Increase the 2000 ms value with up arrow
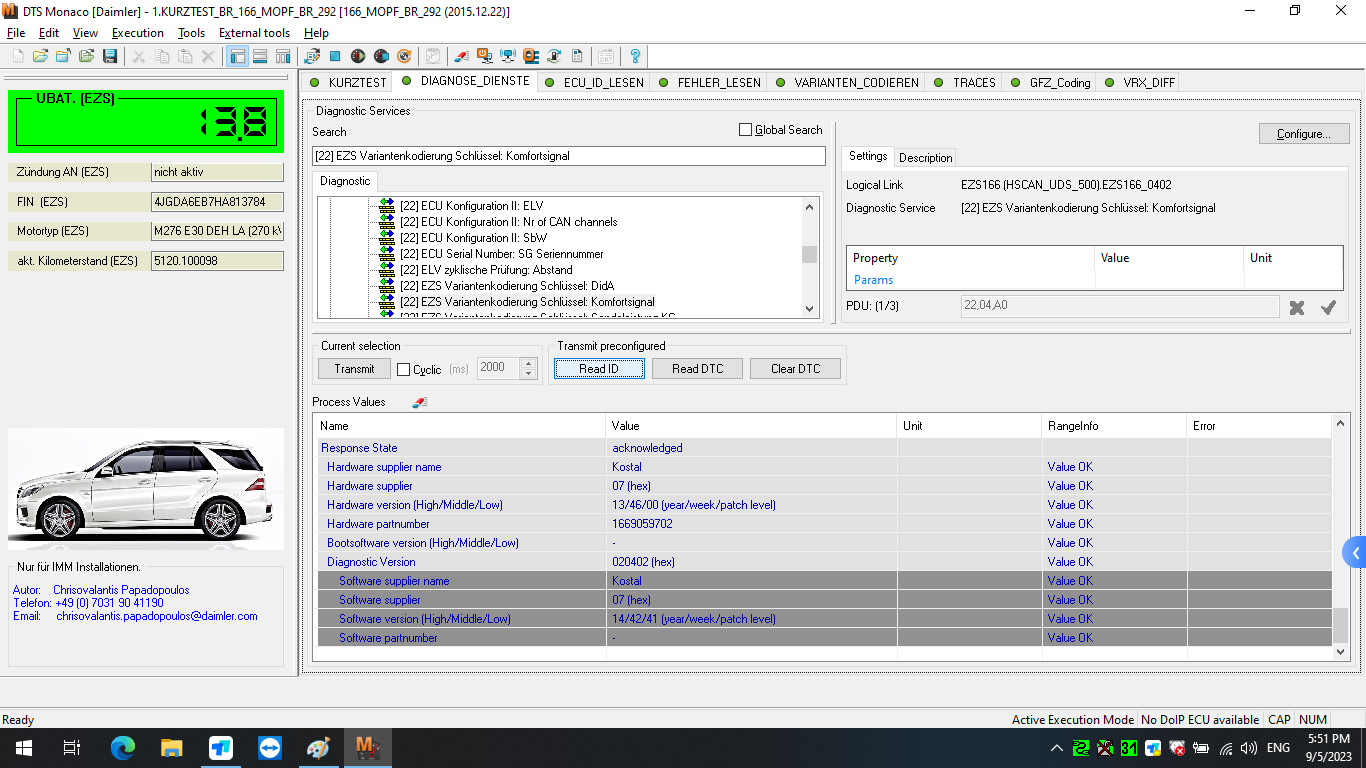The image size is (1366, 768). click(530, 363)
